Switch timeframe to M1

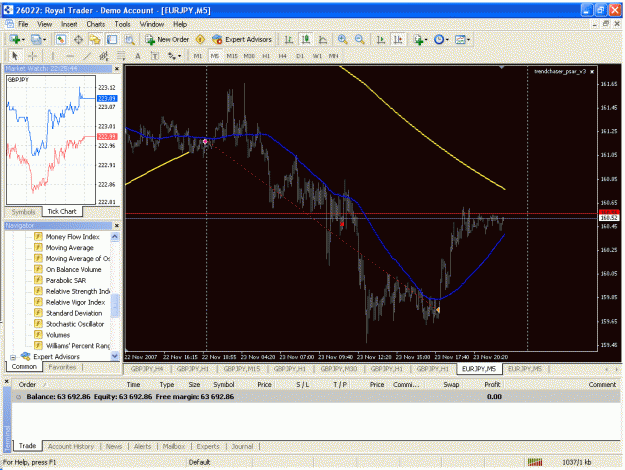point(198,56)
